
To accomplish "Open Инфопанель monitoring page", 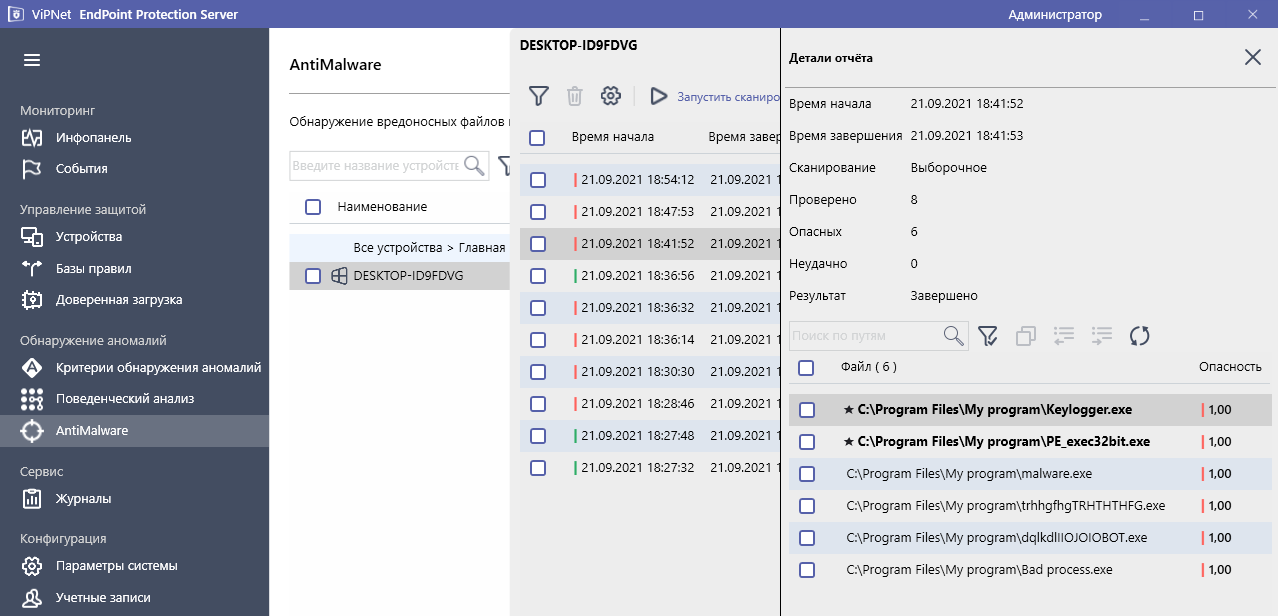I will tap(93, 137).
